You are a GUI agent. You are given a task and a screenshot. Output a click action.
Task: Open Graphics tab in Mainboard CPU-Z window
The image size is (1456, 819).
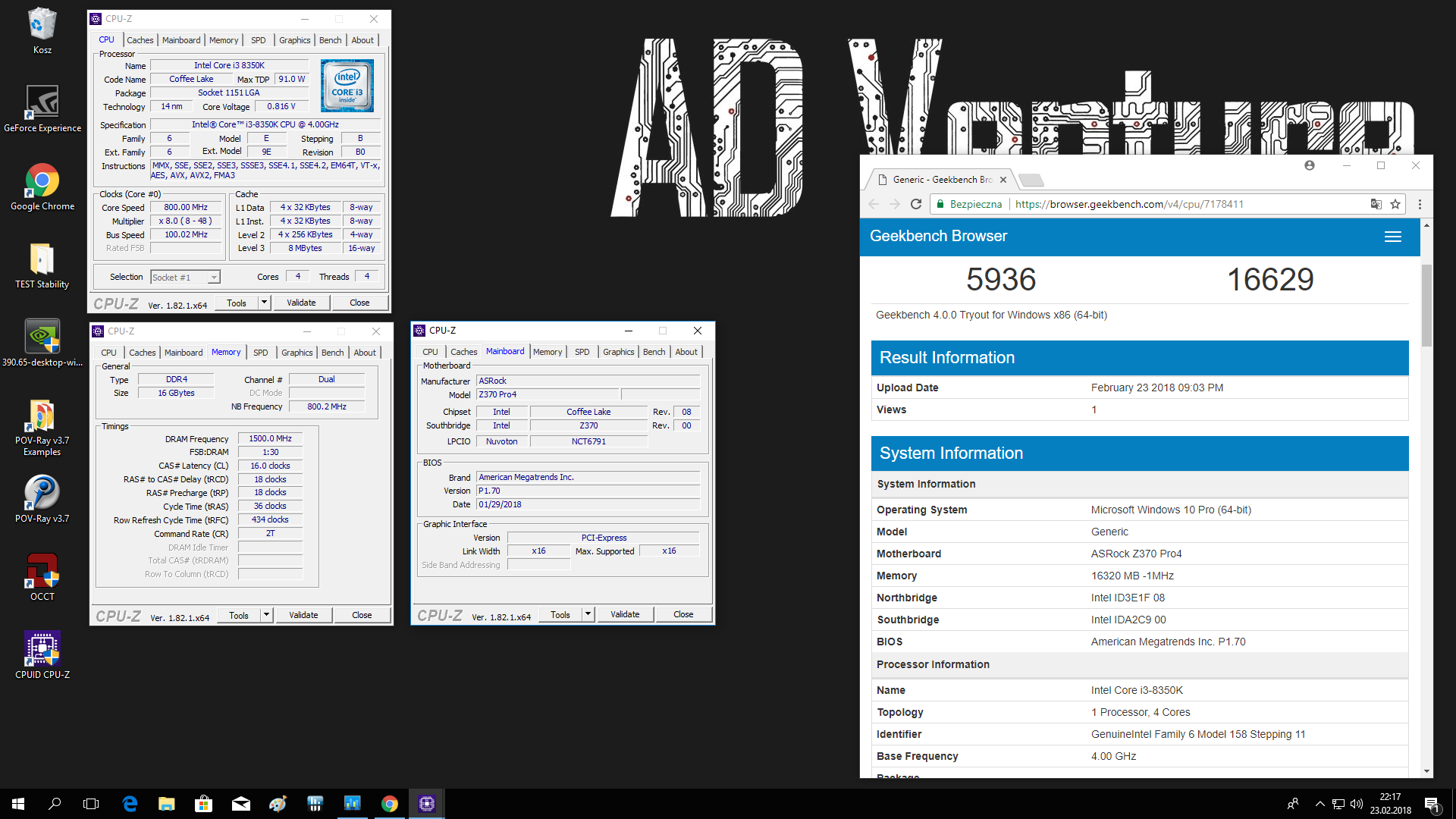point(618,352)
